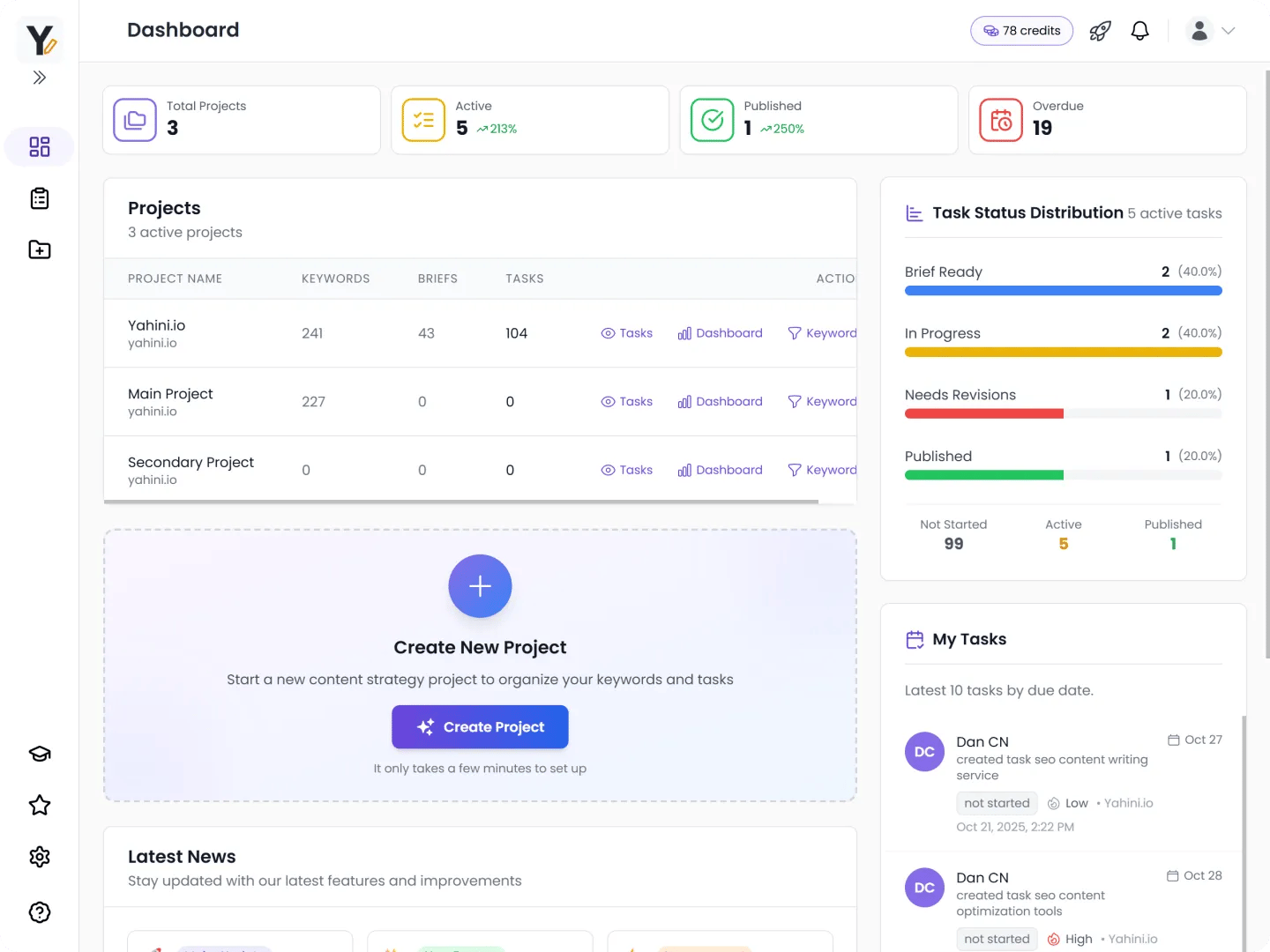The height and width of the screenshot is (952, 1270).
Task: Open the Dashboard grid icon in sidebar
Action: (39, 146)
